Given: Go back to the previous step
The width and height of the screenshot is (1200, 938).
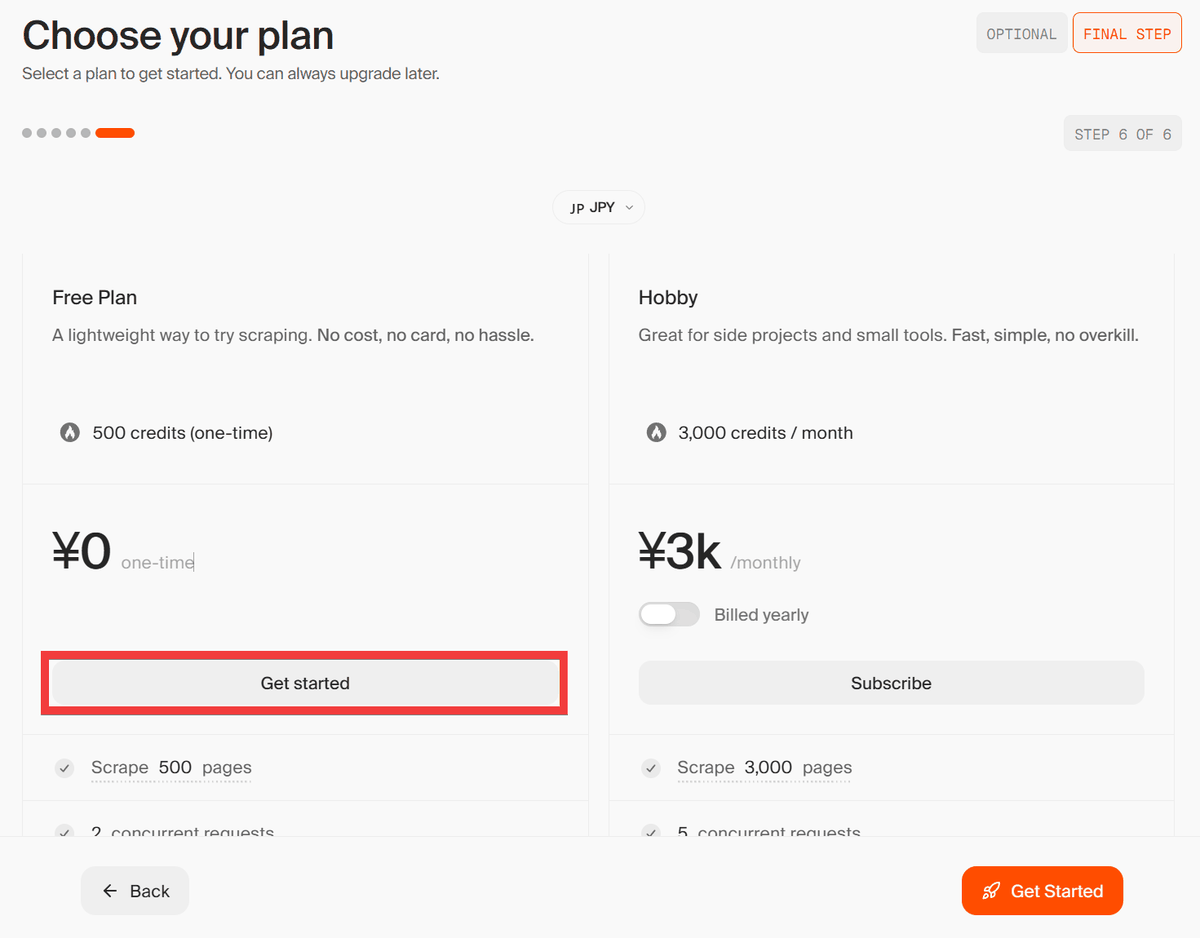Looking at the screenshot, I should [135, 891].
